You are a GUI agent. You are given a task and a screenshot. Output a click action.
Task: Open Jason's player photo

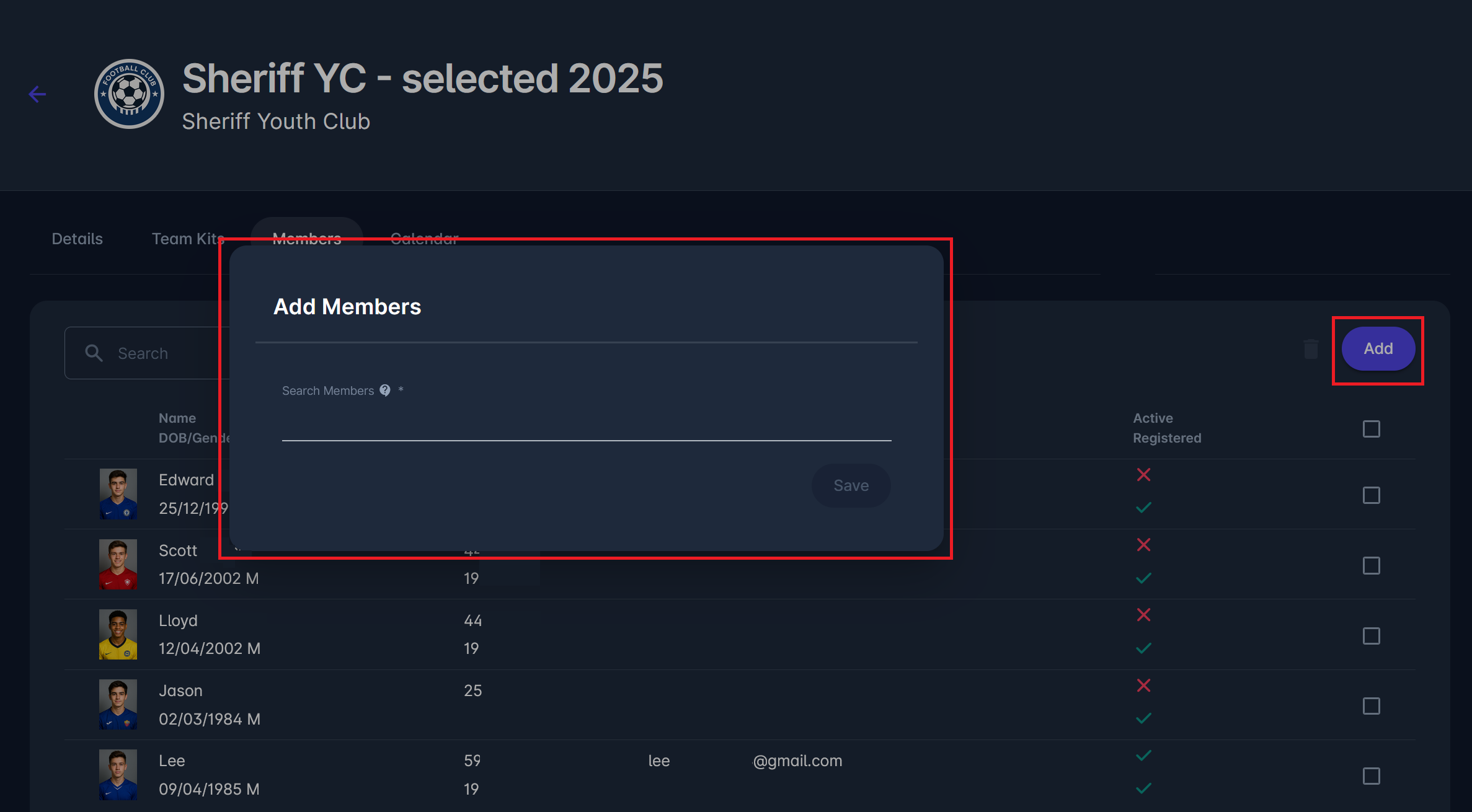coord(118,705)
